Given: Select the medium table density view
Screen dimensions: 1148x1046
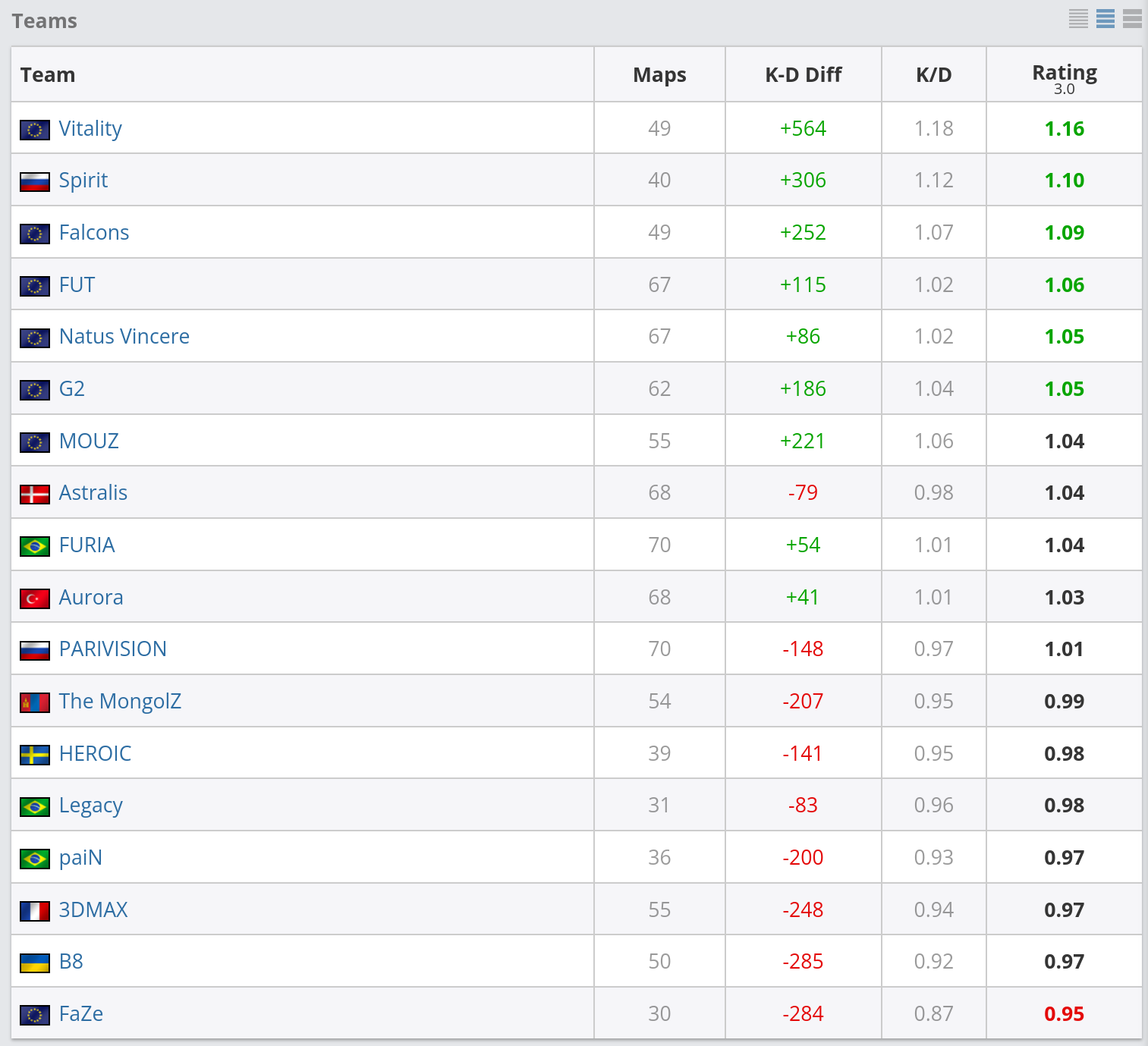Looking at the screenshot, I should pos(1106,19).
